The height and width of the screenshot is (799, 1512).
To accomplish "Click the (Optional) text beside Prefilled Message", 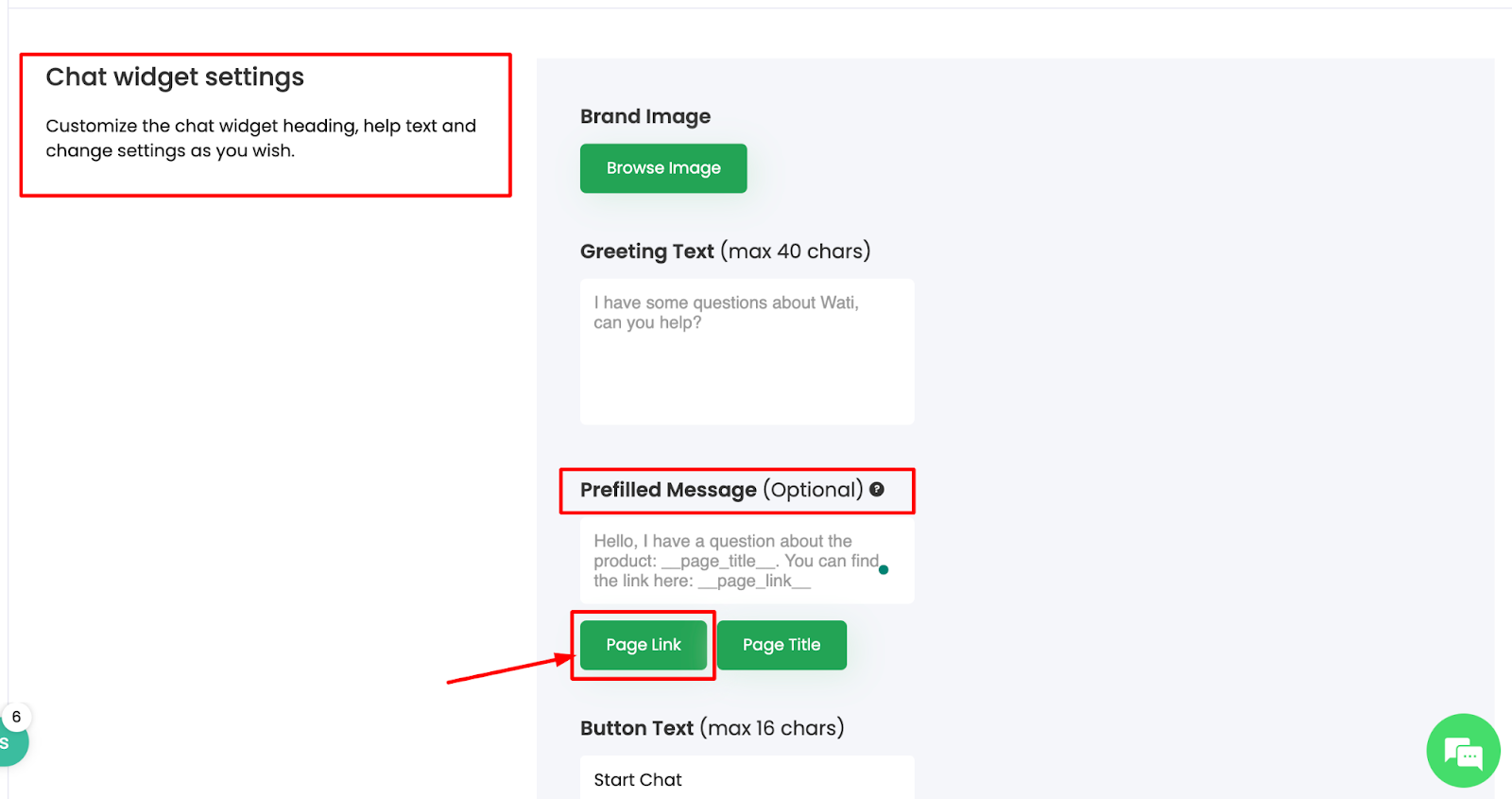I will (x=813, y=490).
